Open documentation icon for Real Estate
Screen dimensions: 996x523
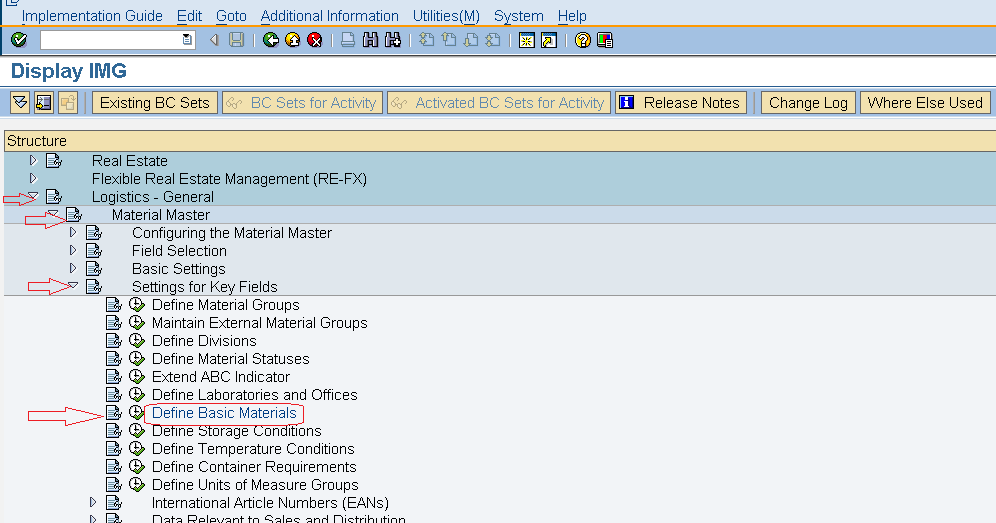pyautogui.click(x=54, y=160)
